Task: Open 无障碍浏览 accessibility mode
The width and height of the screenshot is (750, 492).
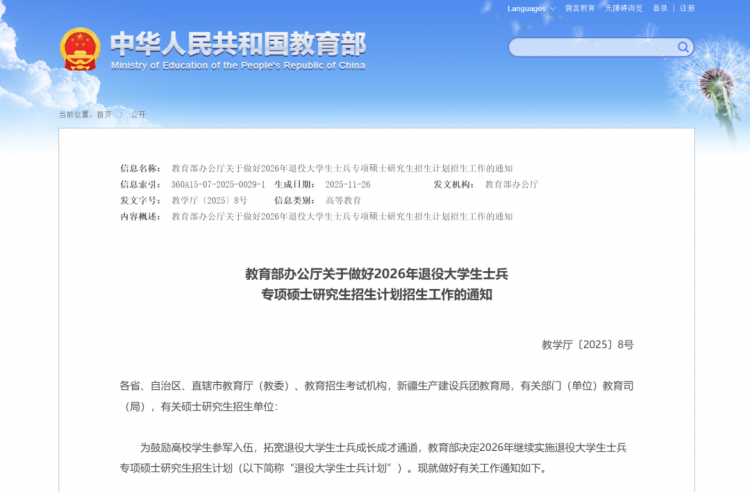Action: pos(623,9)
